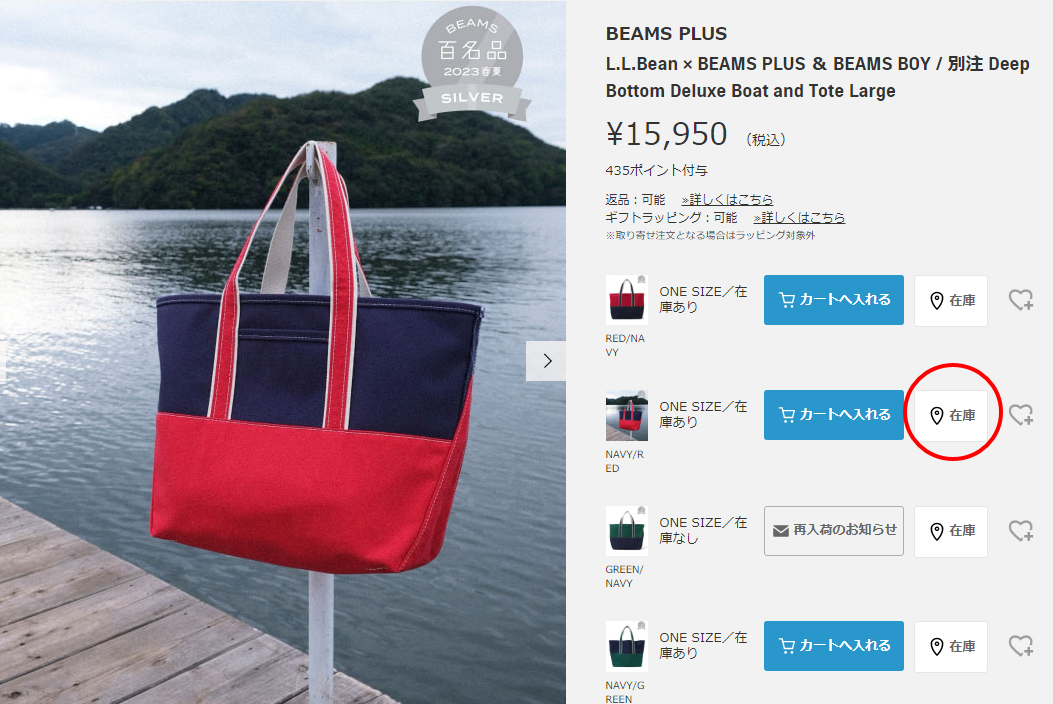Select GREEN/NAVY color thumbnail
Viewport: 1053px width, 704px height.
[627, 531]
